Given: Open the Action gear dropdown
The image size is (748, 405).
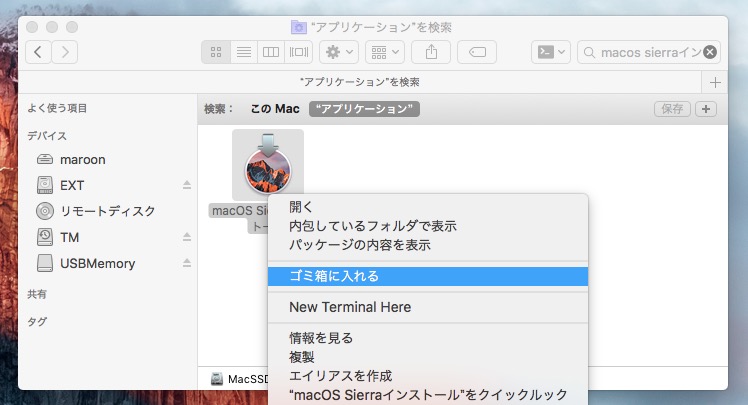Looking at the screenshot, I should coord(337,51).
